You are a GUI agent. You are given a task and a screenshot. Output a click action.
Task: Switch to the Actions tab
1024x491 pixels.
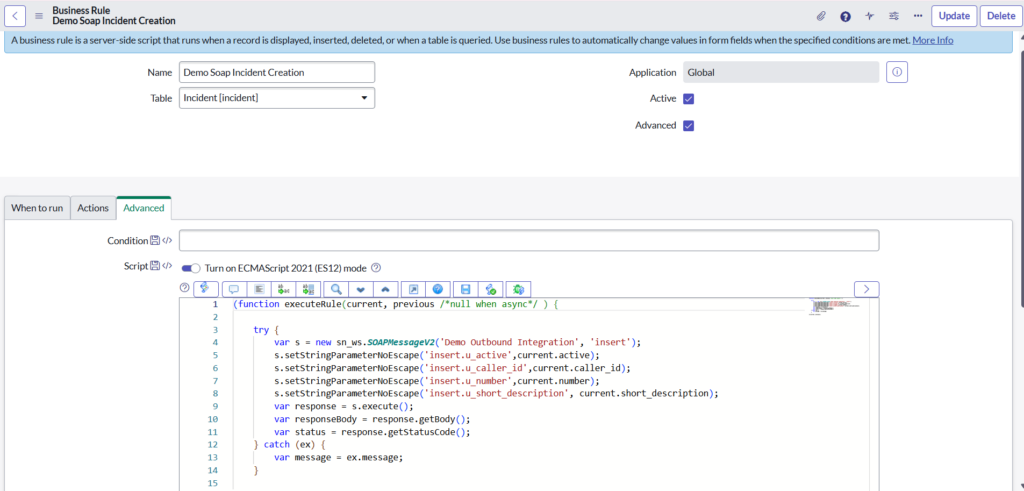coord(93,208)
